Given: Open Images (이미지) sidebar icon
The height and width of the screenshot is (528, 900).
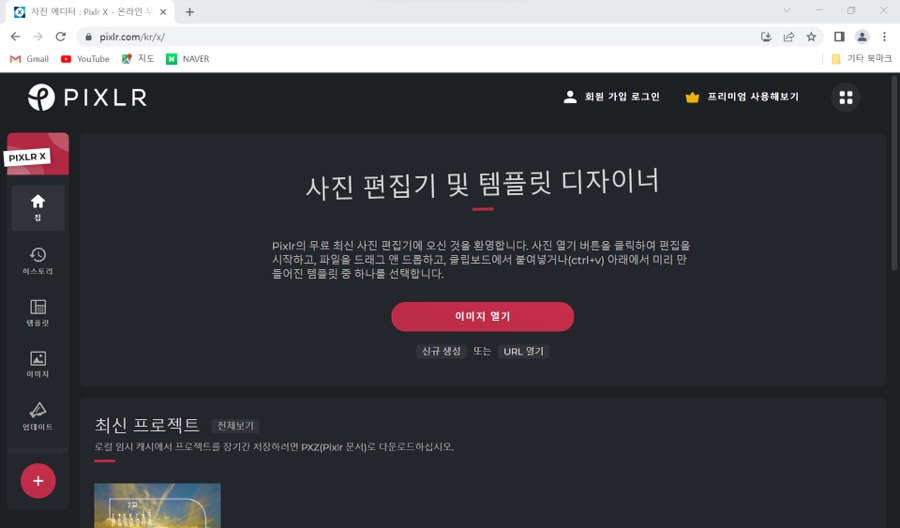Looking at the screenshot, I should click(38, 364).
